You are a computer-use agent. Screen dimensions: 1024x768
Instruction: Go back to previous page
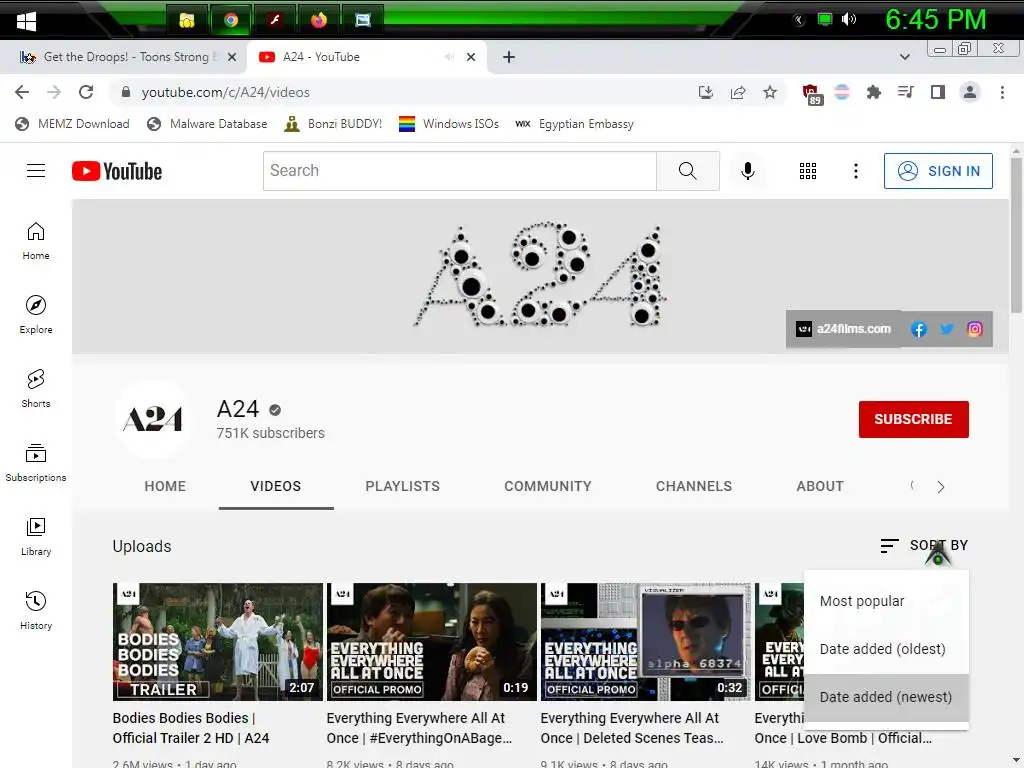(22, 92)
